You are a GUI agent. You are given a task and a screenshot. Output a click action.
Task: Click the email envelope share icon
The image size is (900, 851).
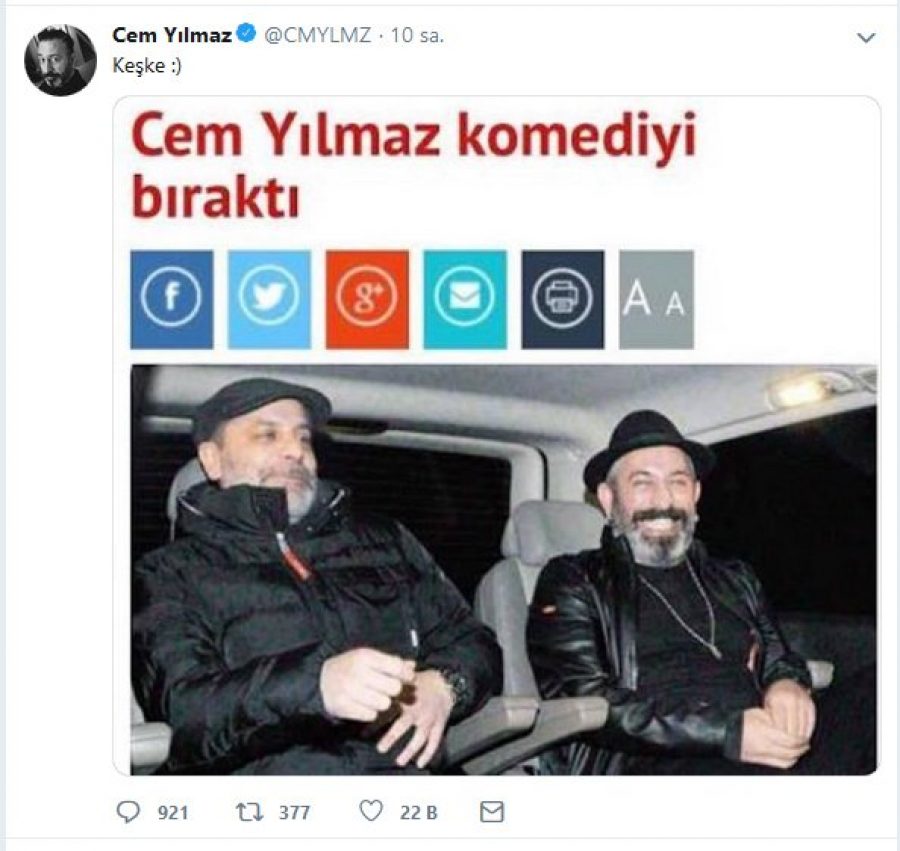(x=465, y=299)
